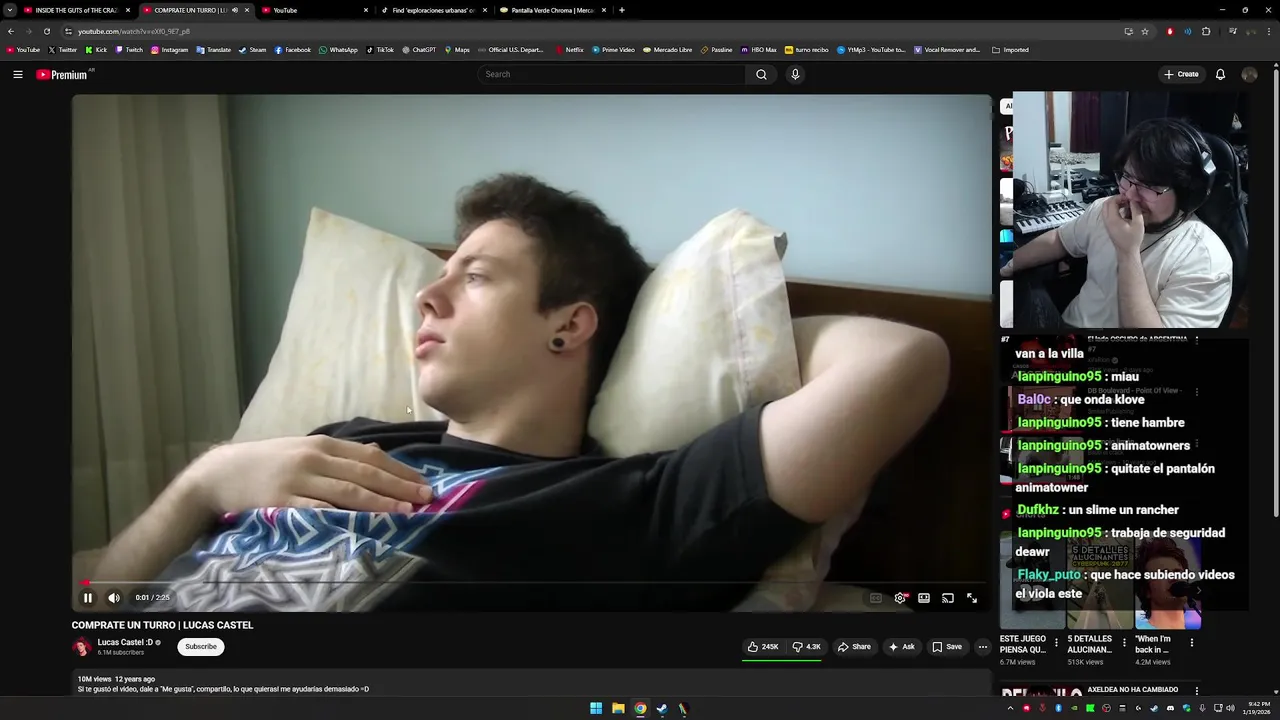This screenshot has width=1280, height=720.
Task: Open the 5 DETALLES ALUCINAN... video options
Action: (x=1124, y=643)
